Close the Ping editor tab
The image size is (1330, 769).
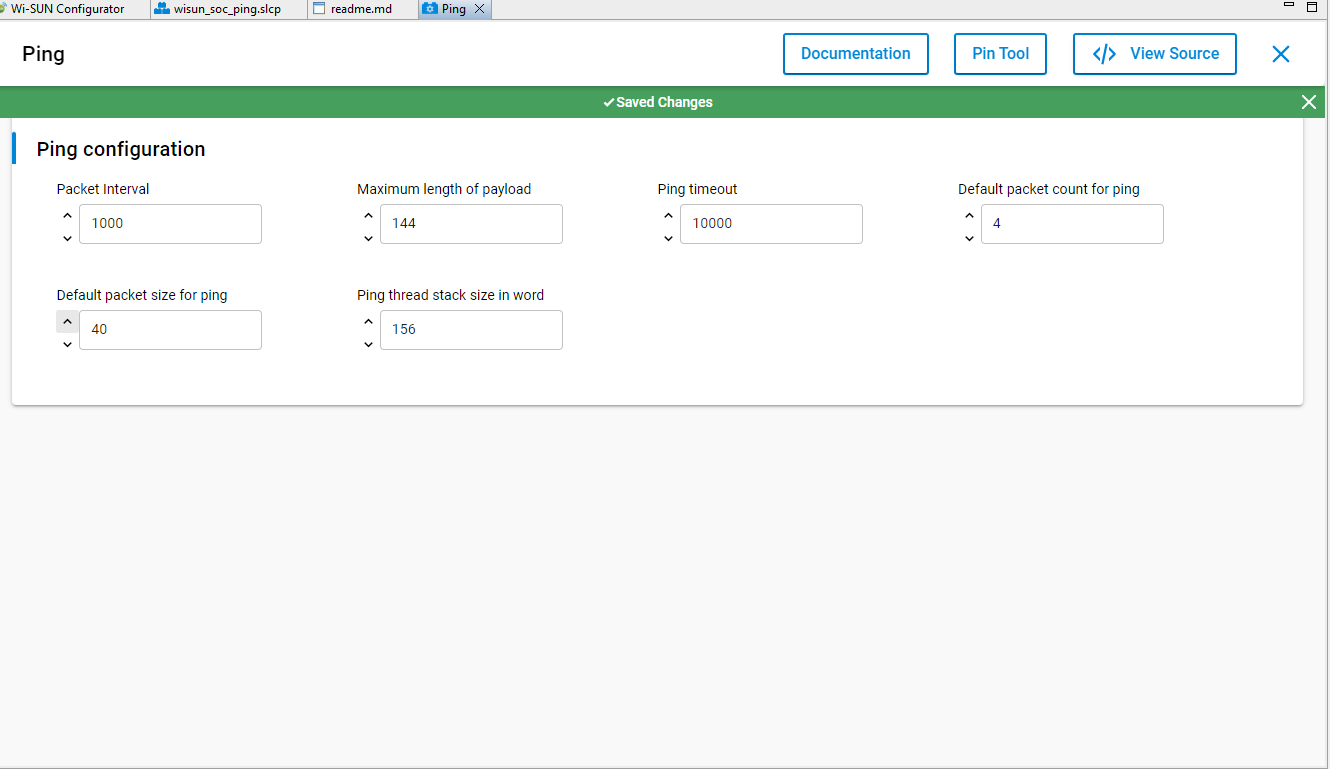point(479,9)
